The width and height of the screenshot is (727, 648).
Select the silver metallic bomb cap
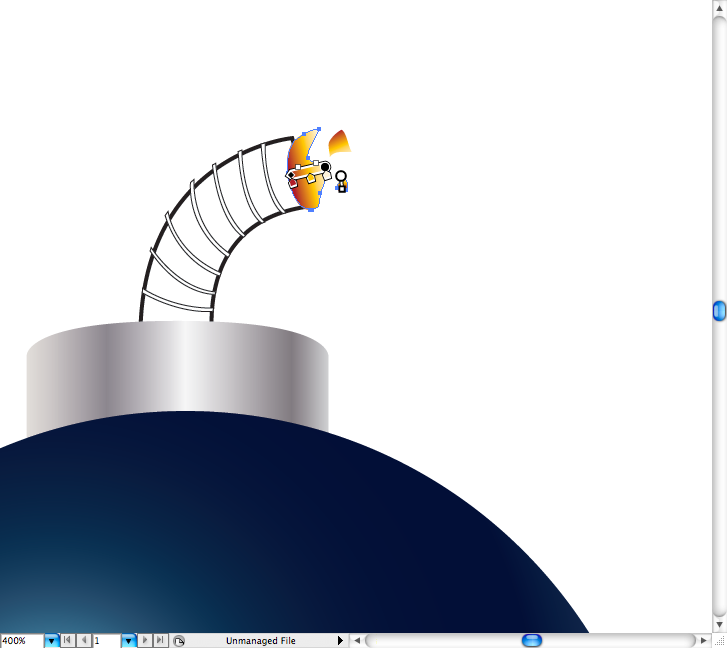pyautogui.click(x=177, y=375)
